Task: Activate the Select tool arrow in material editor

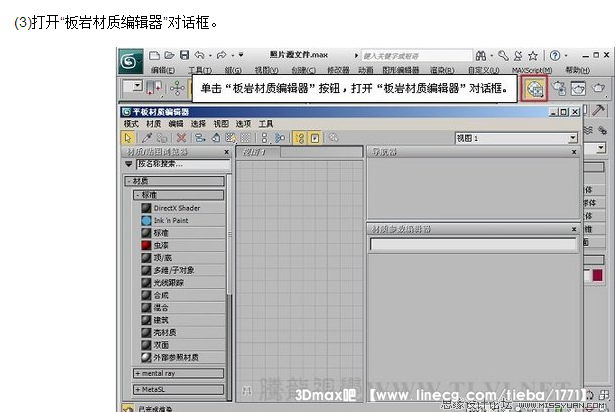Action: tap(128, 138)
